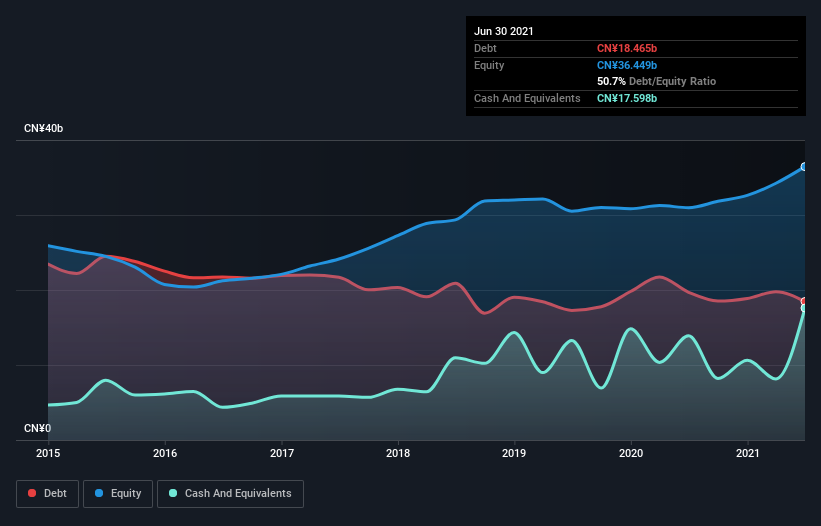Viewport: 821px width, 526px height.
Task: Click the Debt label in tooltip
Action: [485, 48]
